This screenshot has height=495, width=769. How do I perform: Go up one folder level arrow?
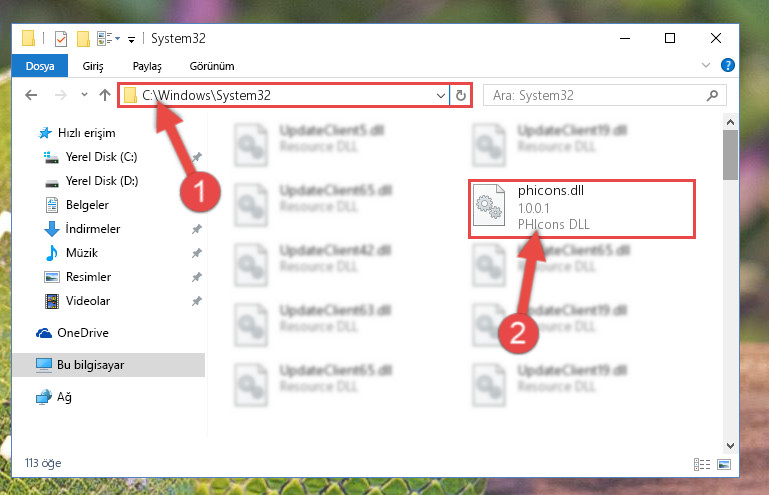pyautogui.click(x=104, y=95)
